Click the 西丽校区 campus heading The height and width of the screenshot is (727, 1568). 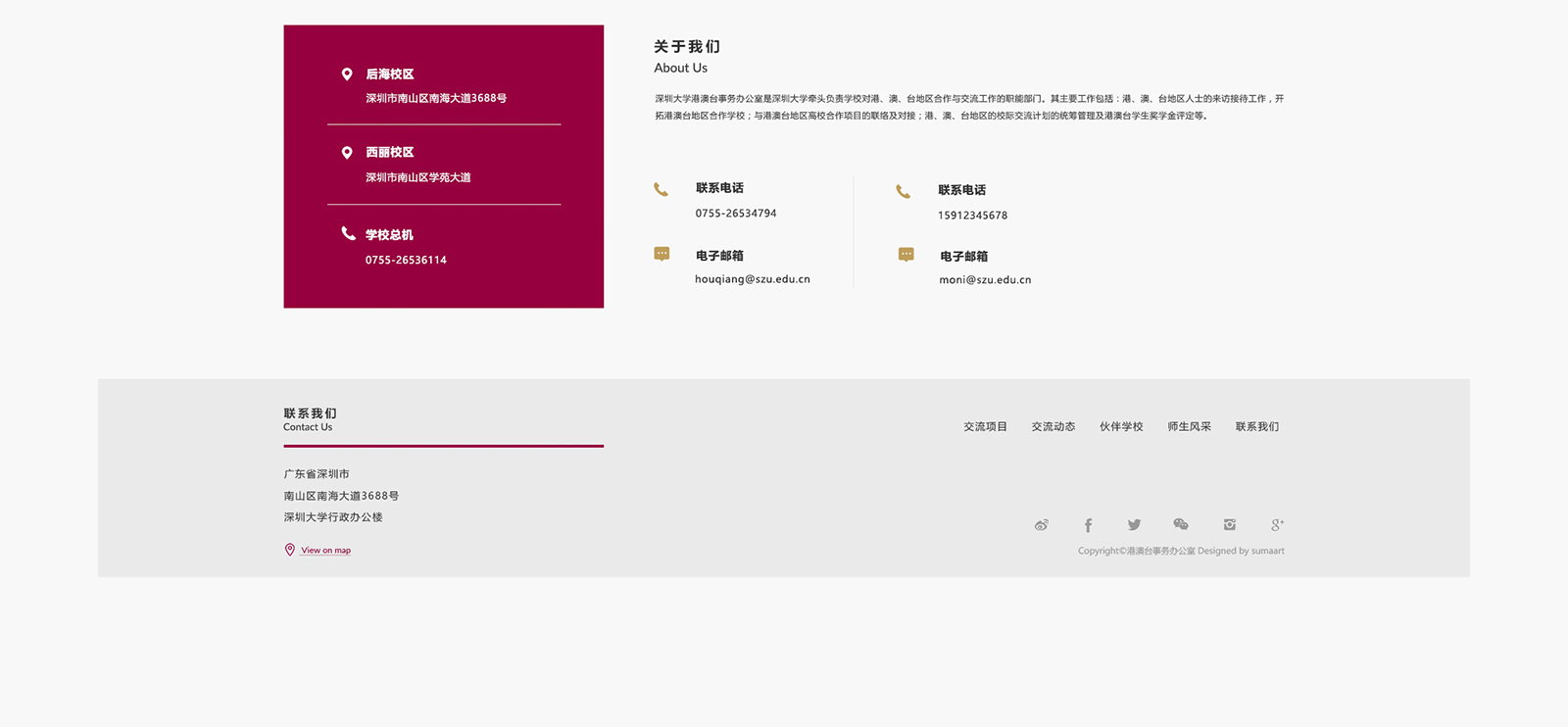[x=390, y=153]
